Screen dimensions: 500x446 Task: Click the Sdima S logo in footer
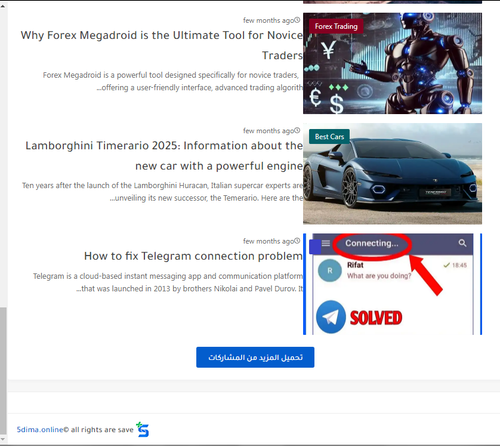143,430
